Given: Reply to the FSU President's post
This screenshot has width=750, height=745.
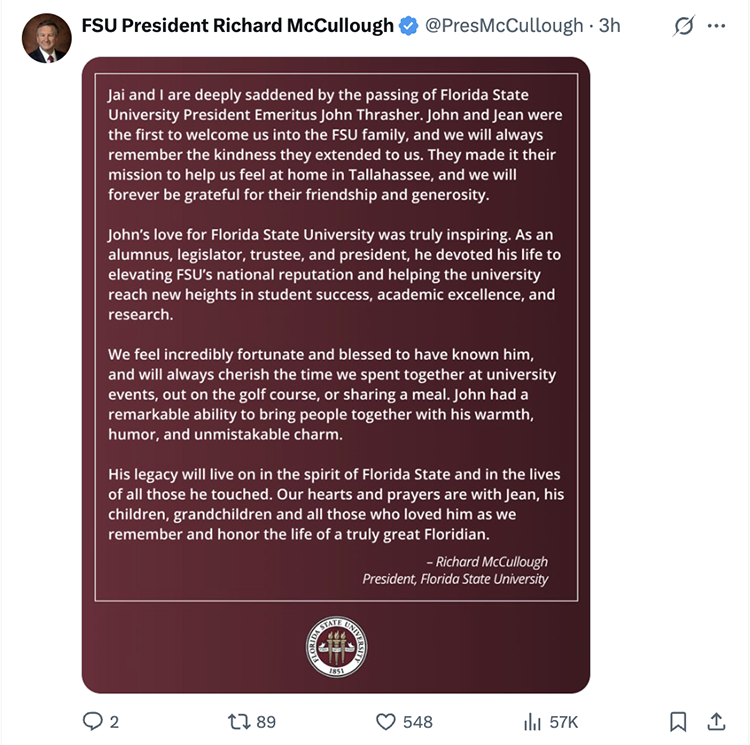Looking at the screenshot, I should click(x=92, y=721).
